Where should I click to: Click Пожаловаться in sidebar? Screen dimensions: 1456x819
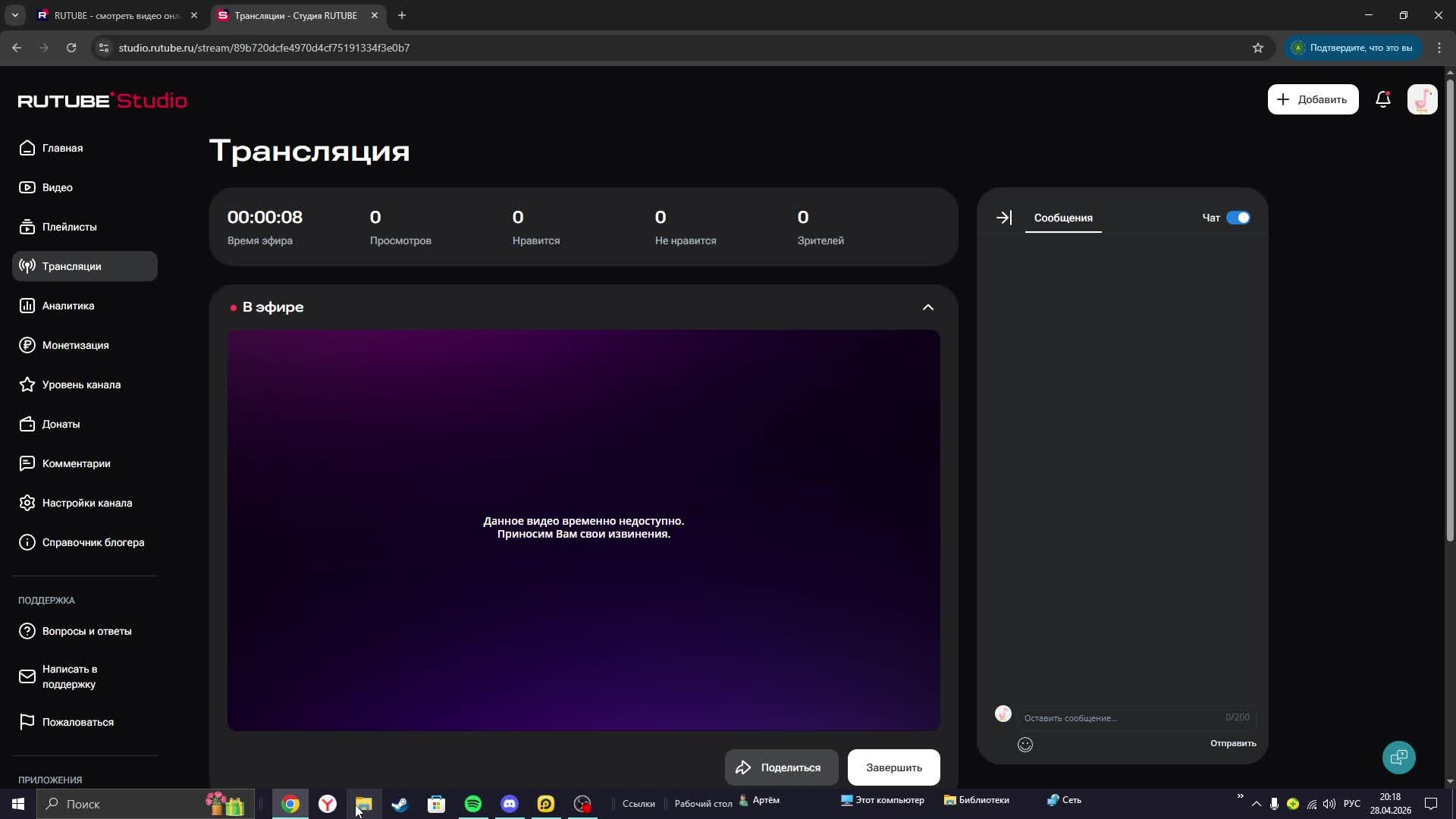pyautogui.click(x=85, y=722)
